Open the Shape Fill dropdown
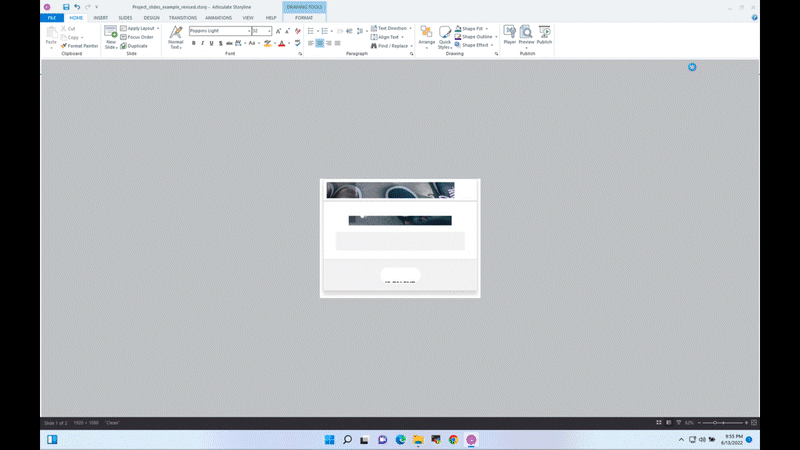The width and height of the screenshot is (800, 450). (471, 29)
